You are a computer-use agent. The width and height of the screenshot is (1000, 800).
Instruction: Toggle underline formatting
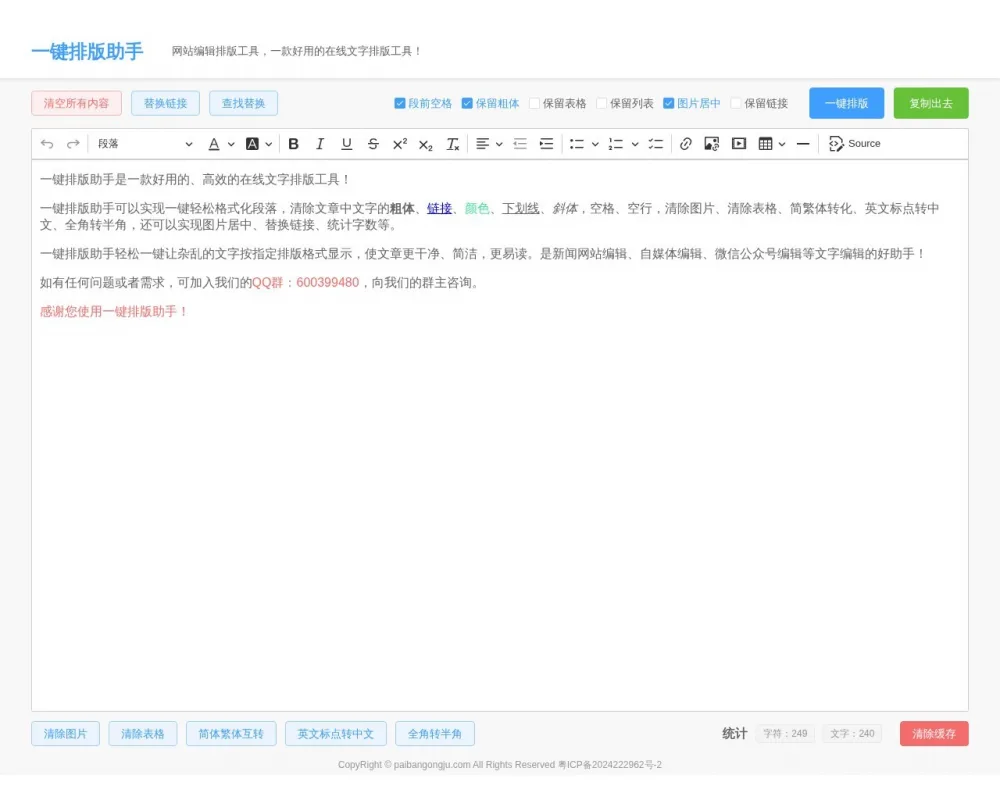[346, 144]
